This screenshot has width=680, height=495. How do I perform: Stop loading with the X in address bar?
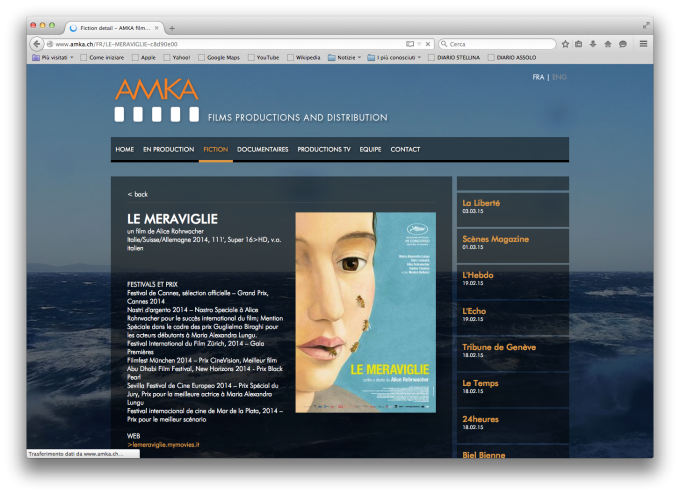(x=428, y=44)
